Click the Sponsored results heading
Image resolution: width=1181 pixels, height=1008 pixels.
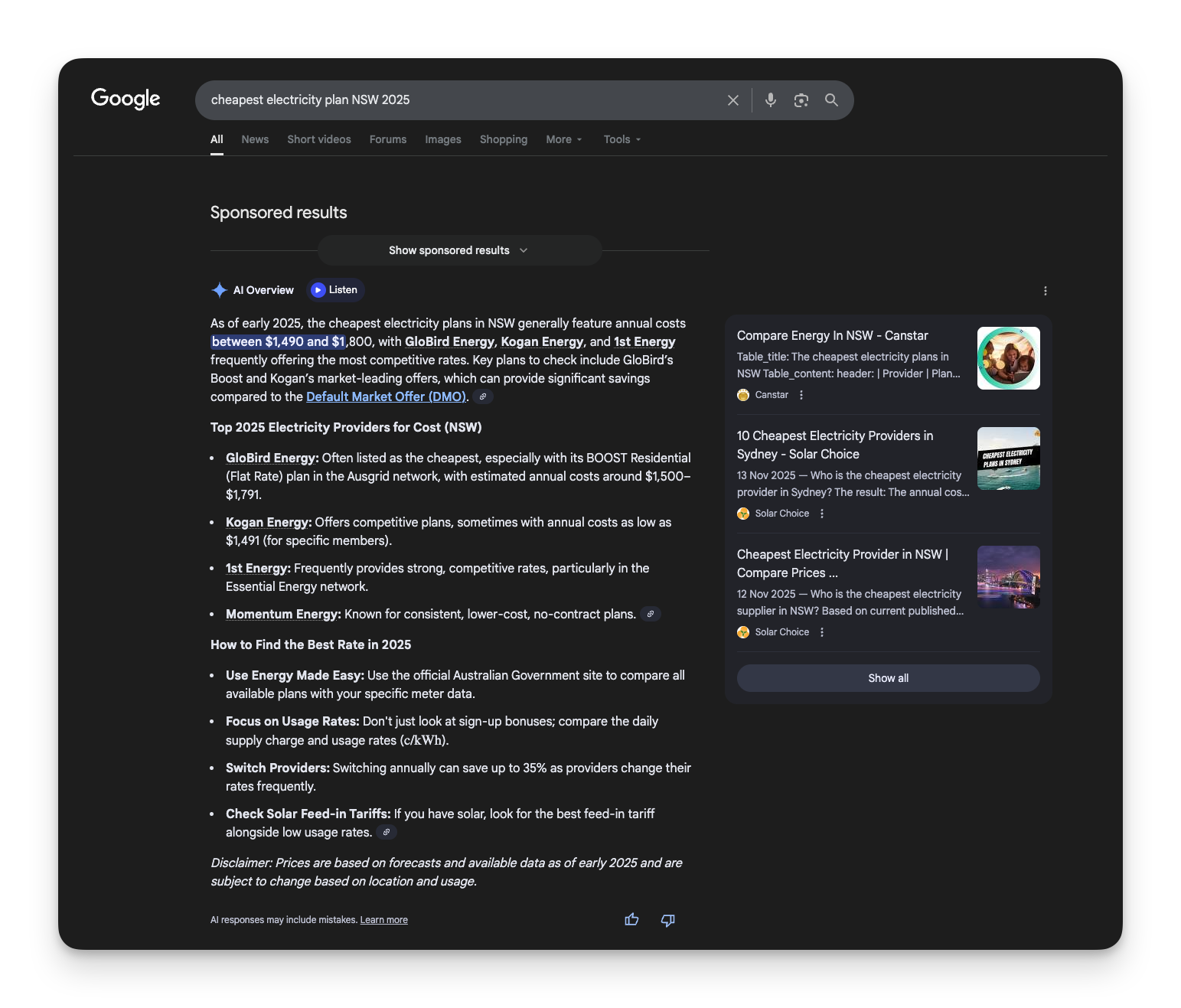coord(279,213)
